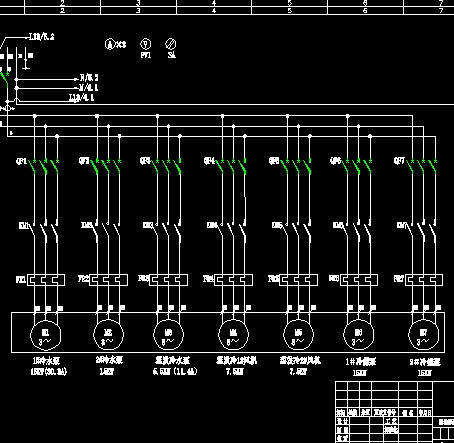Click the L13/5.2 wire reference label
The width and height of the screenshot is (454, 443).
click(41, 37)
